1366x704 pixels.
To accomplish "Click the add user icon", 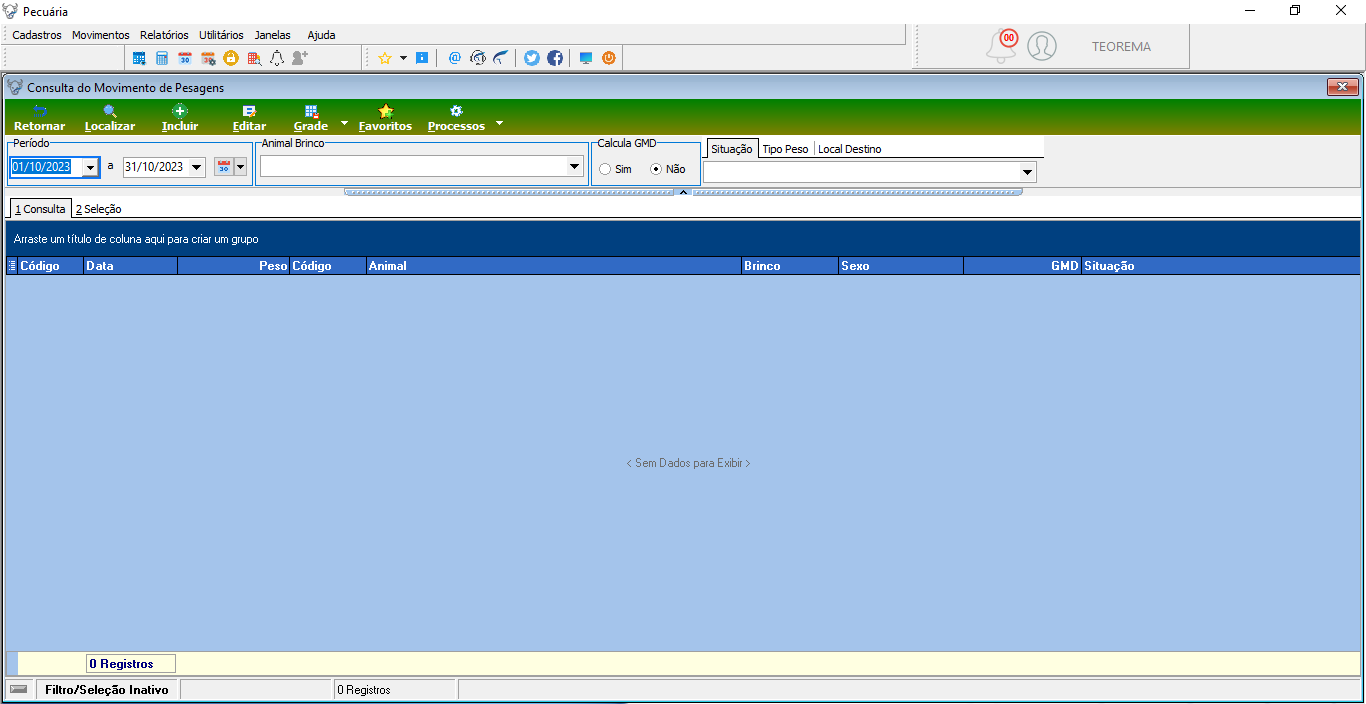I will point(300,58).
